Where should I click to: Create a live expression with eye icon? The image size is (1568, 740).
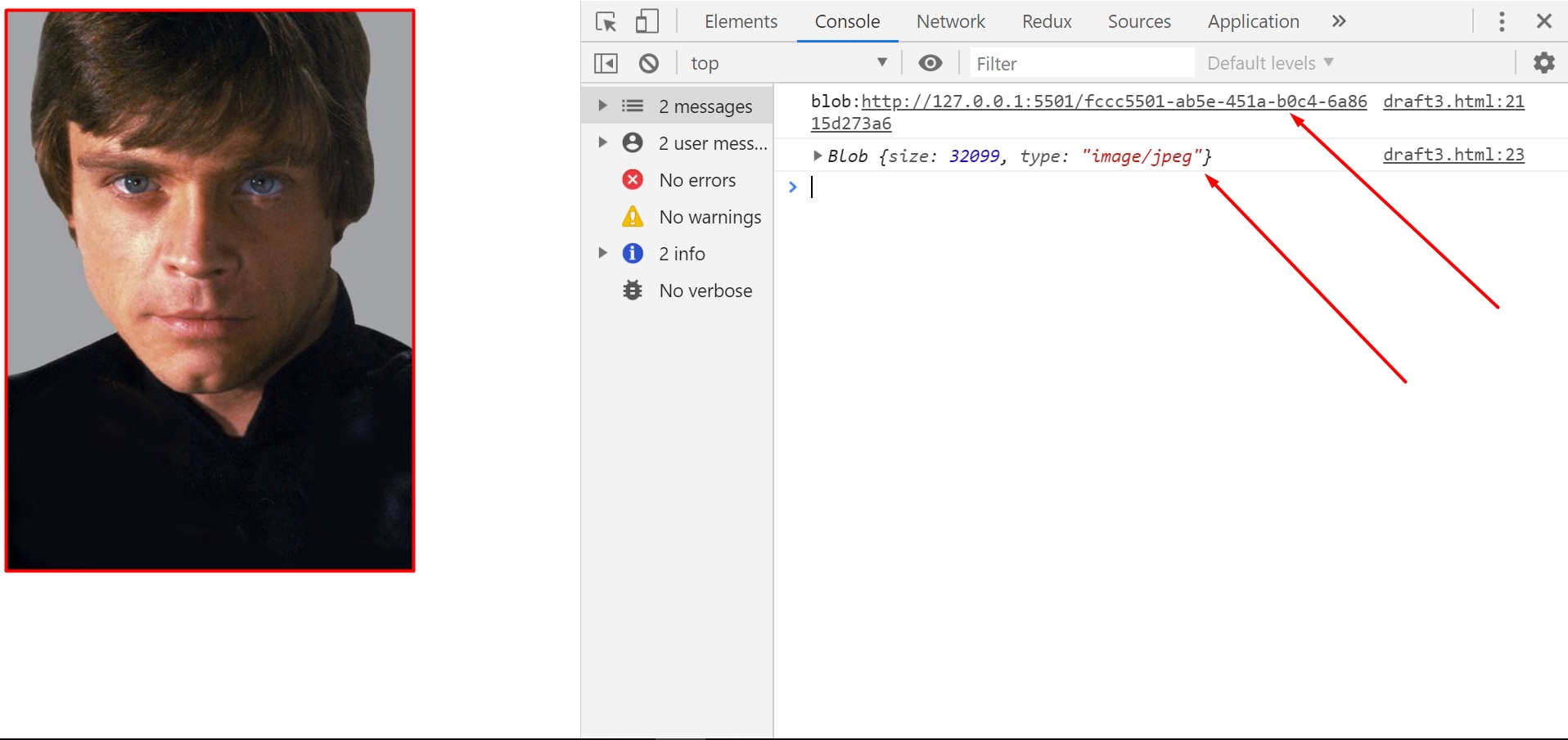tap(930, 63)
